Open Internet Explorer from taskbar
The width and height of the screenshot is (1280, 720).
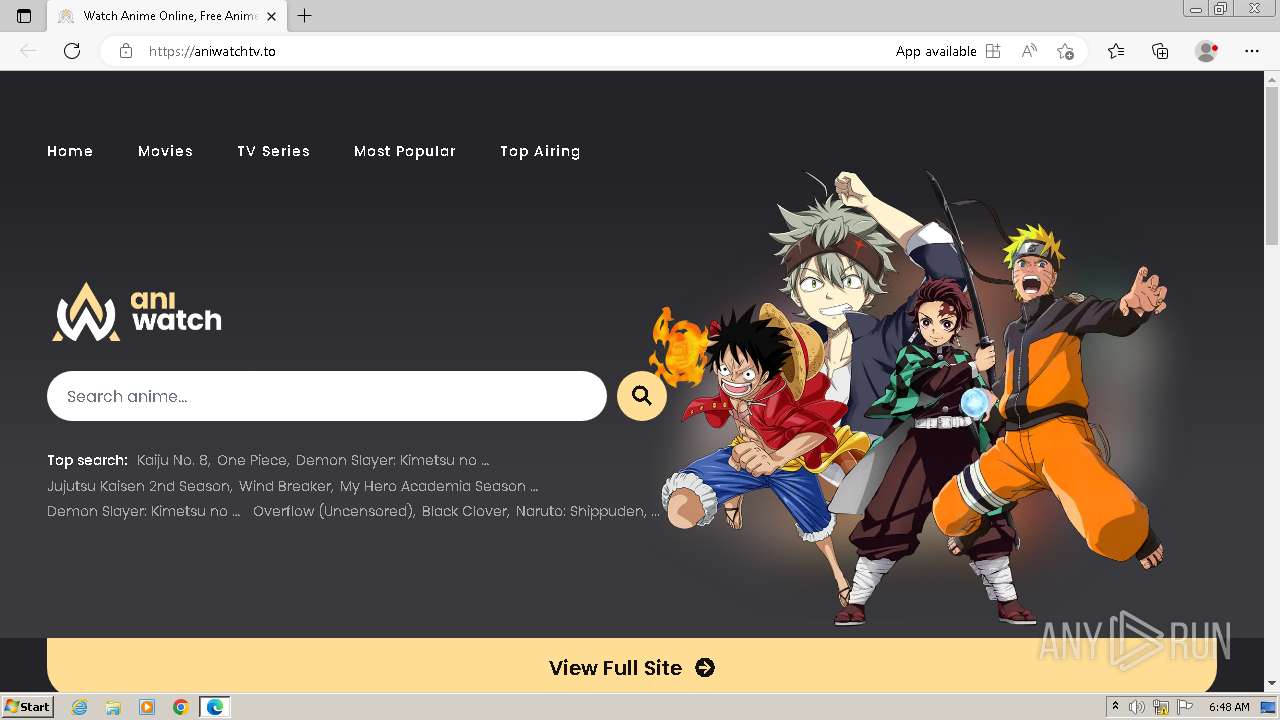click(80, 707)
